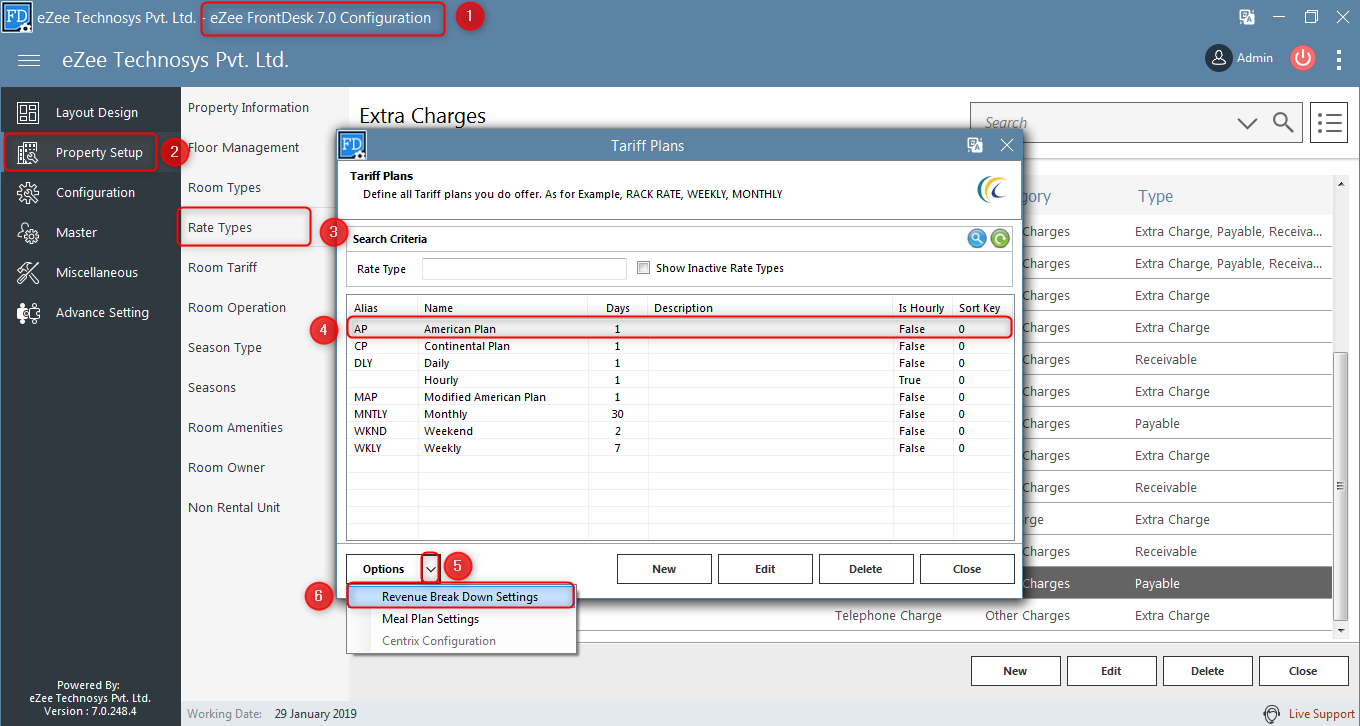Click the Miscellaneous tools icon

[28, 273]
